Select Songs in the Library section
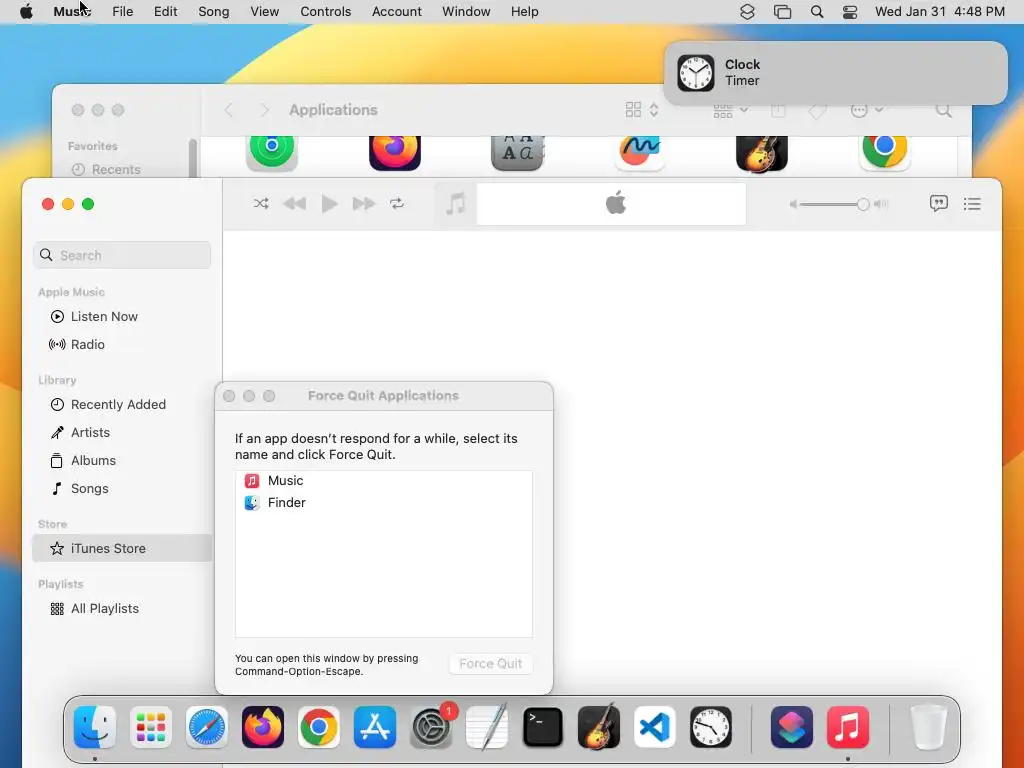 (122, 488)
